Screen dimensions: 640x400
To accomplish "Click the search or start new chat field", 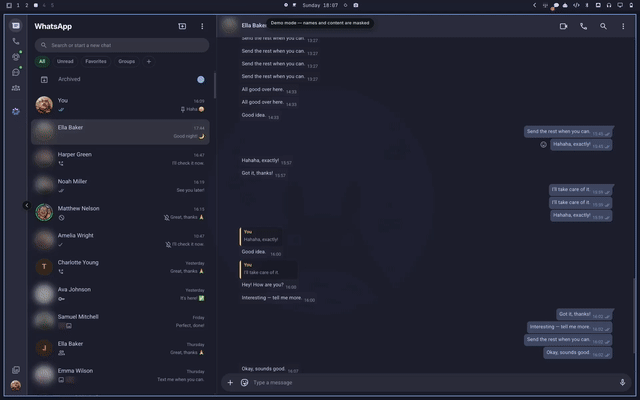I will pyautogui.click(x=122, y=45).
